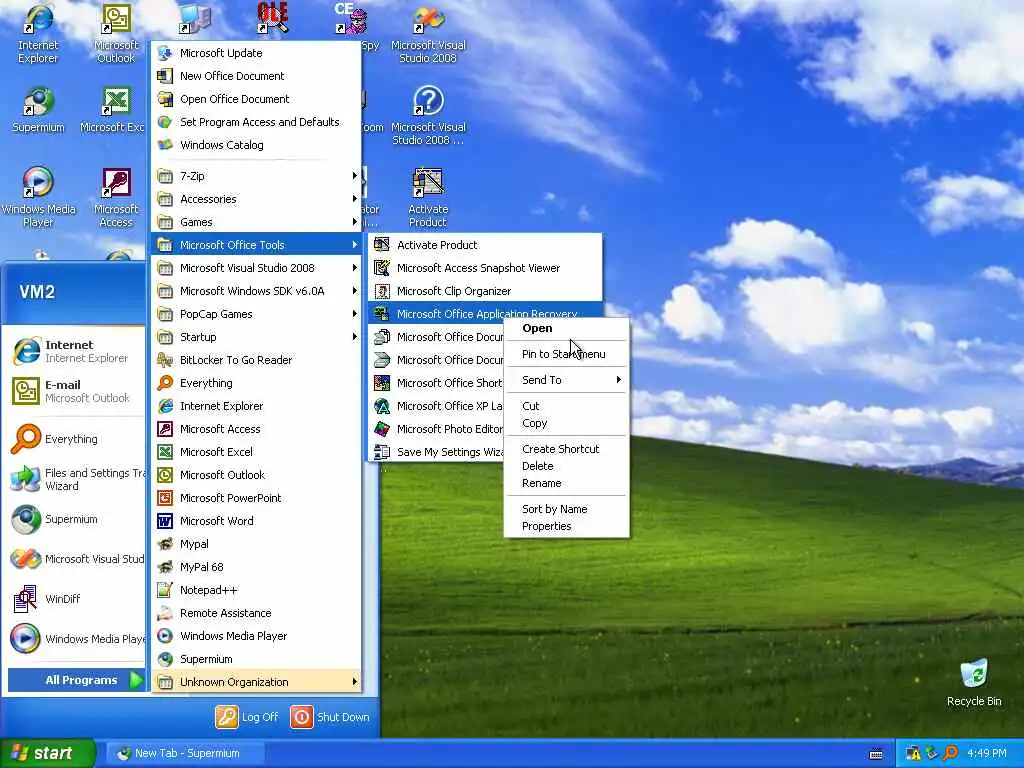Click the New Office Document icon
Image resolution: width=1024 pixels, height=768 pixels.
[165, 76]
